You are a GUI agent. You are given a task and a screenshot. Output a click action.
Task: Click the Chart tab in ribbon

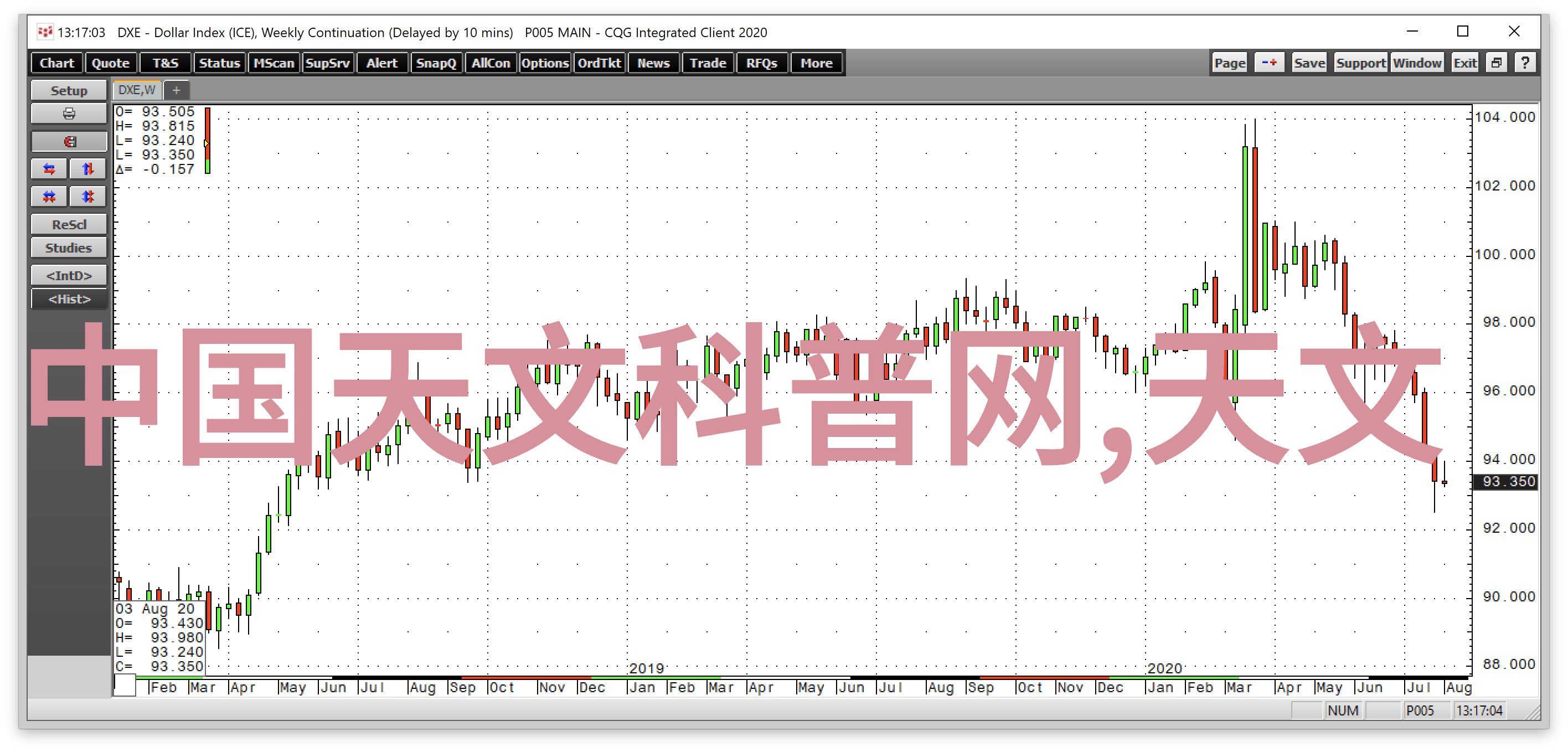tap(57, 63)
